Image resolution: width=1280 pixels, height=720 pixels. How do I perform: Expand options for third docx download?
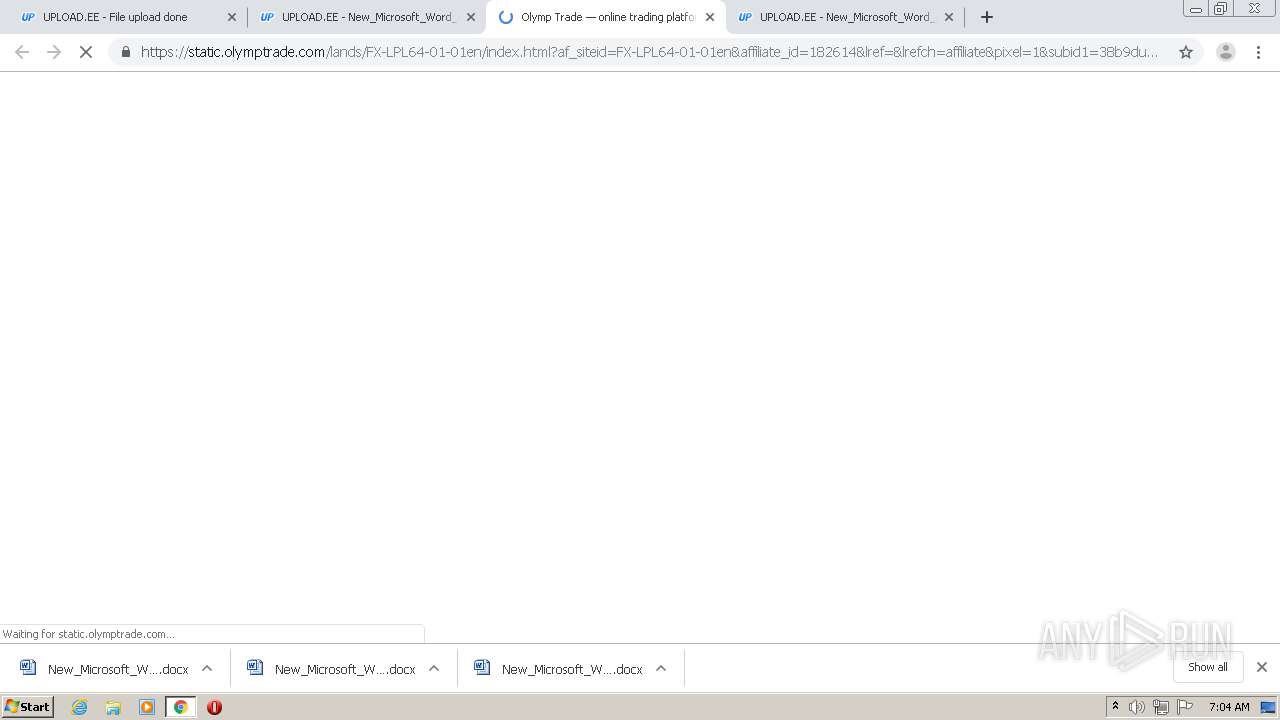tap(661, 669)
